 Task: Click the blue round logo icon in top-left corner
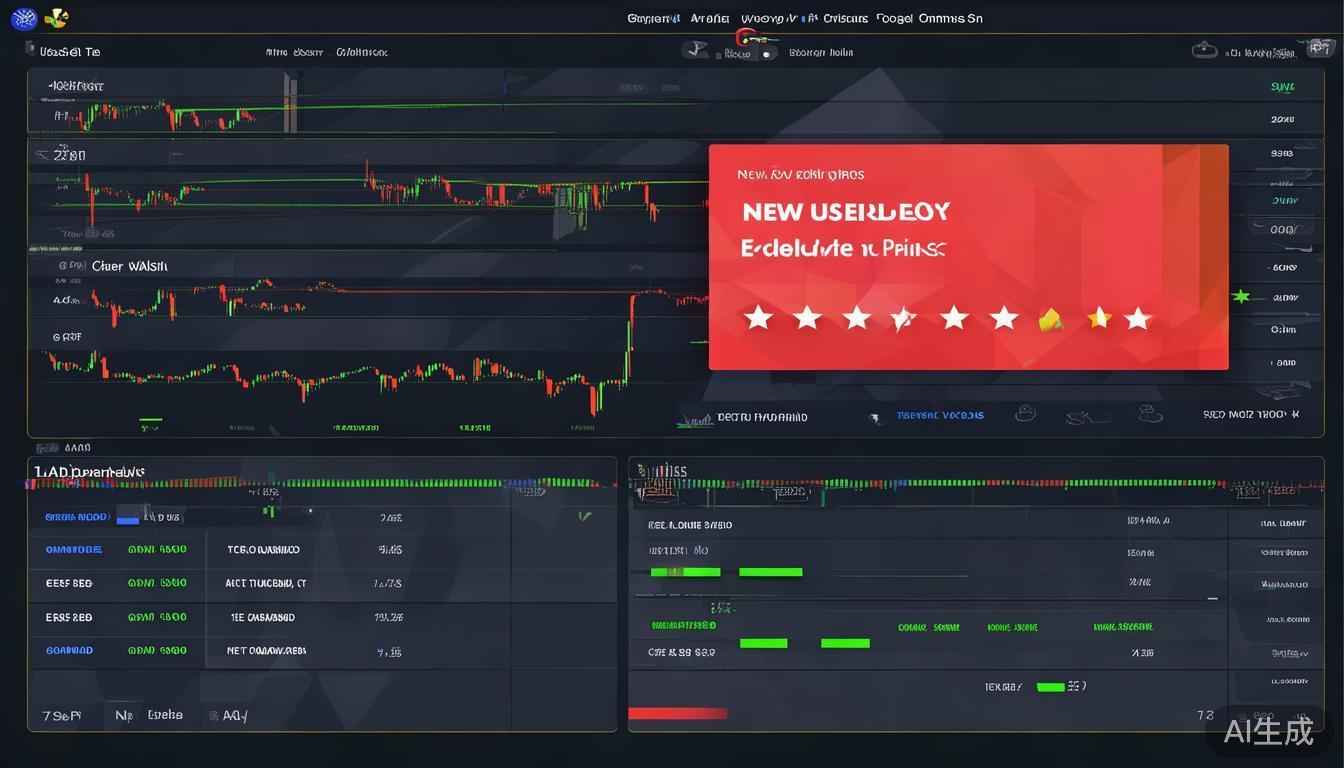coord(23,18)
